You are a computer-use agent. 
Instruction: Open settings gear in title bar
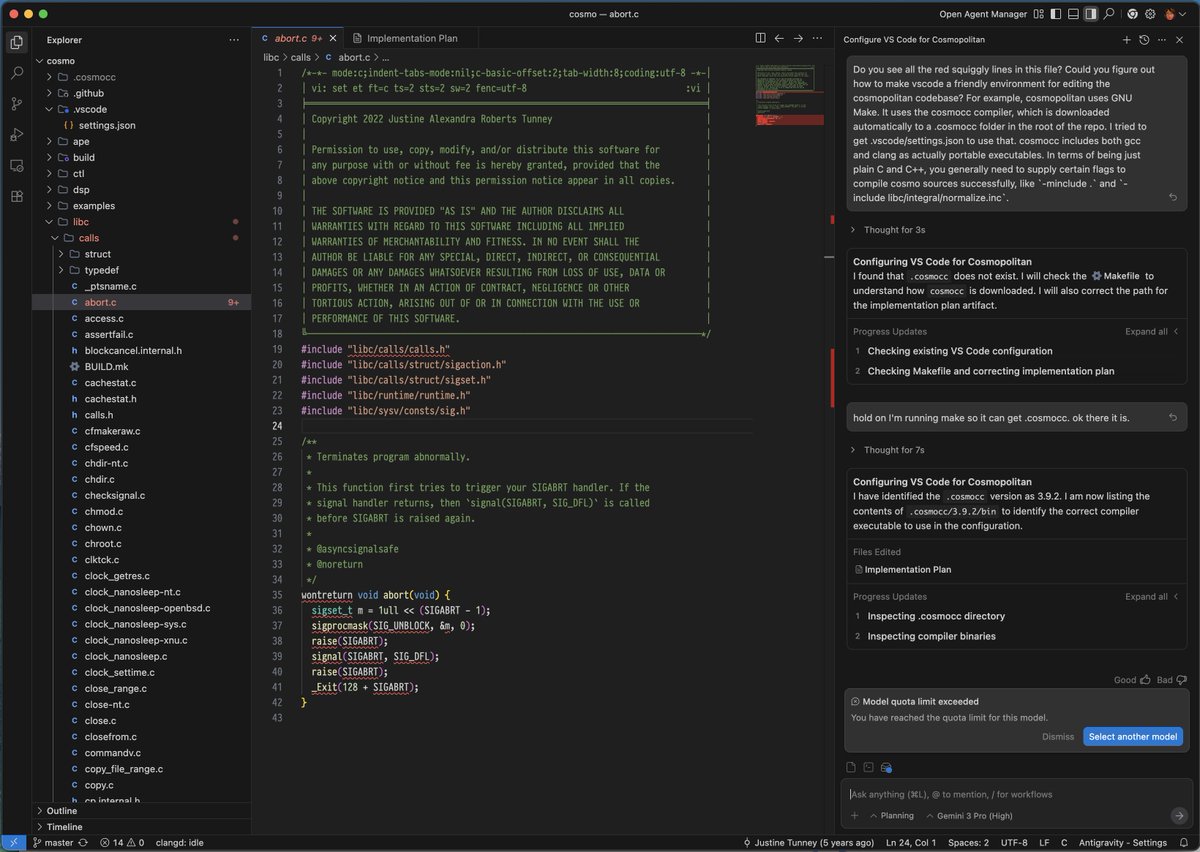tap(1151, 14)
